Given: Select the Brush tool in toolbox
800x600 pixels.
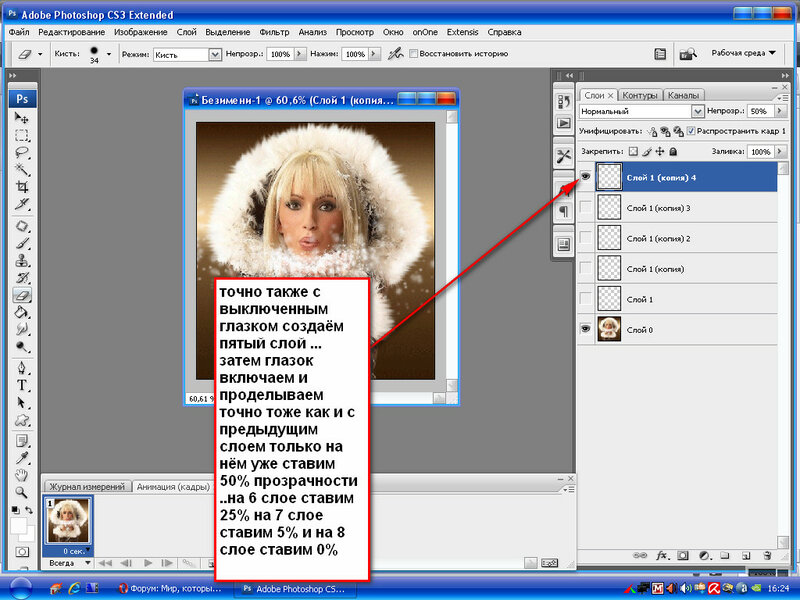Looking at the screenshot, I should click(21, 243).
